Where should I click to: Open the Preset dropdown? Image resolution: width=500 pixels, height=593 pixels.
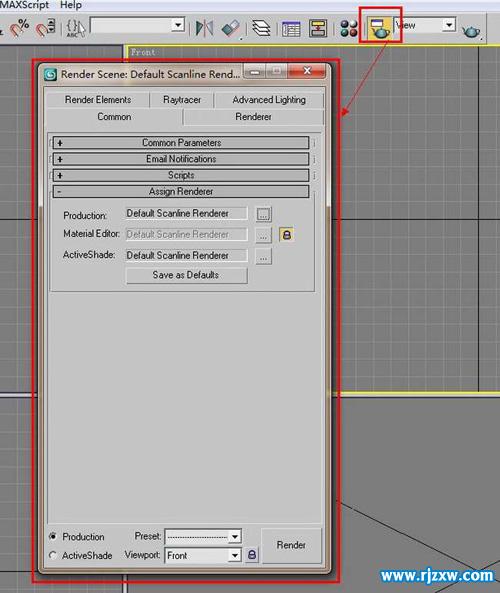(203, 536)
